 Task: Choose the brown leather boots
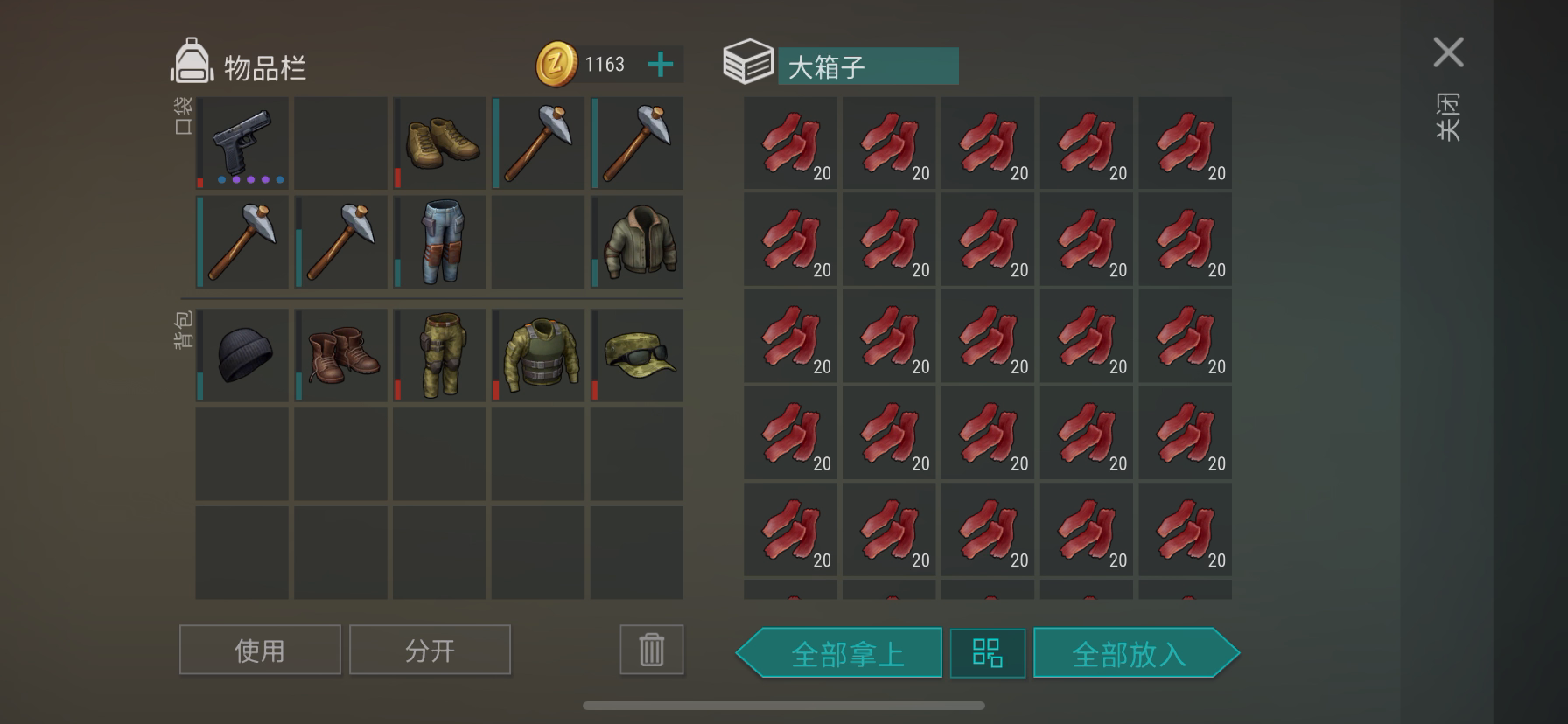click(x=341, y=355)
